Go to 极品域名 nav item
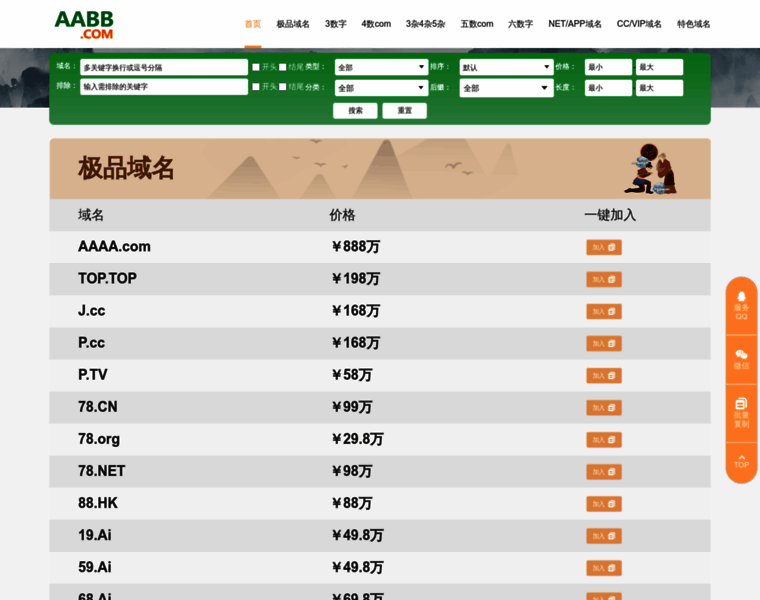760x600 pixels. [293, 24]
